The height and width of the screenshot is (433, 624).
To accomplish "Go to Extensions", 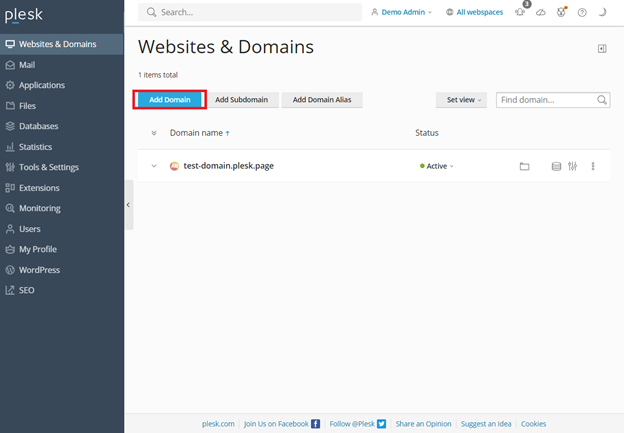I will tap(62, 188).
